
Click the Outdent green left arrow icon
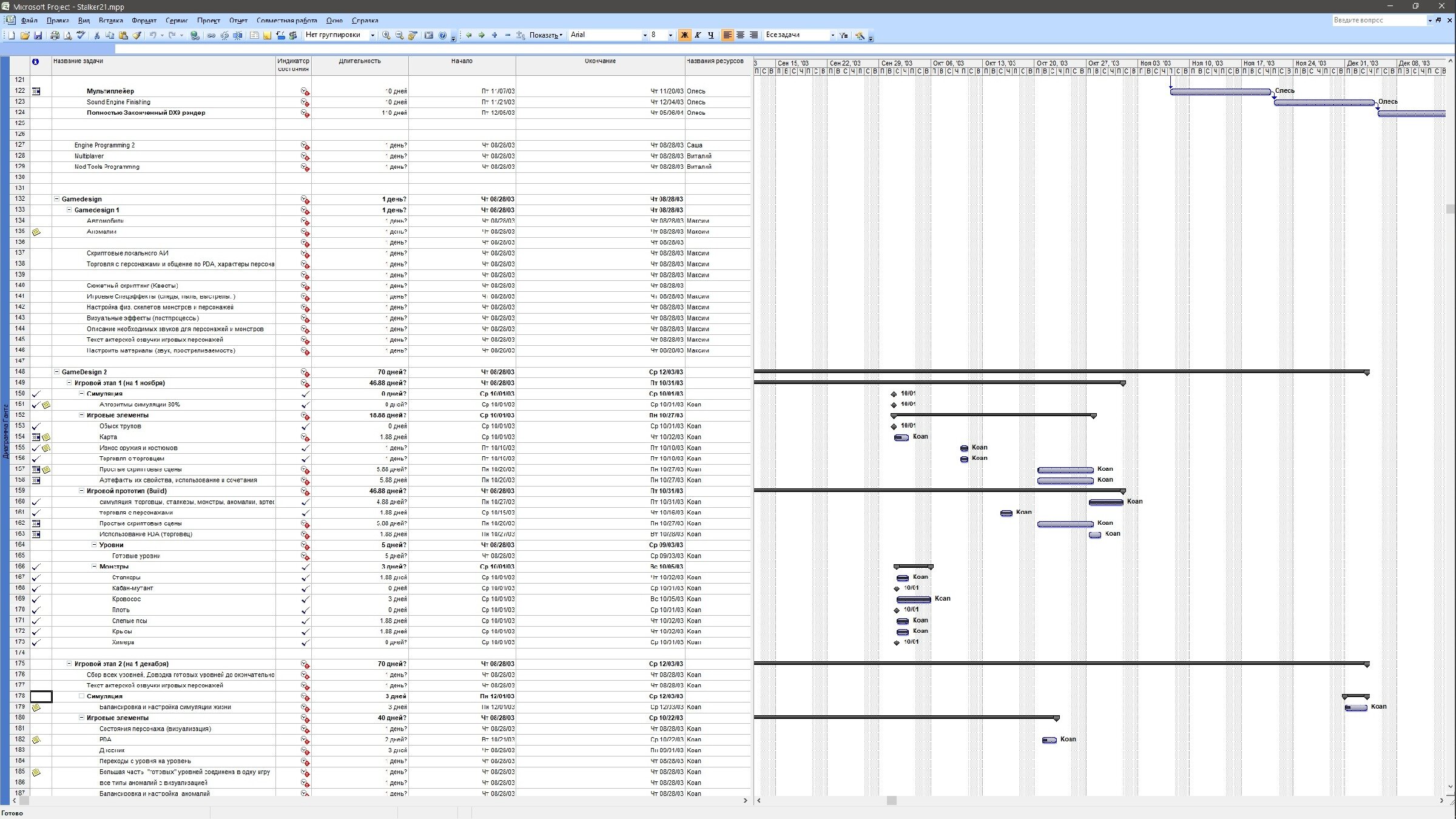click(x=468, y=35)
